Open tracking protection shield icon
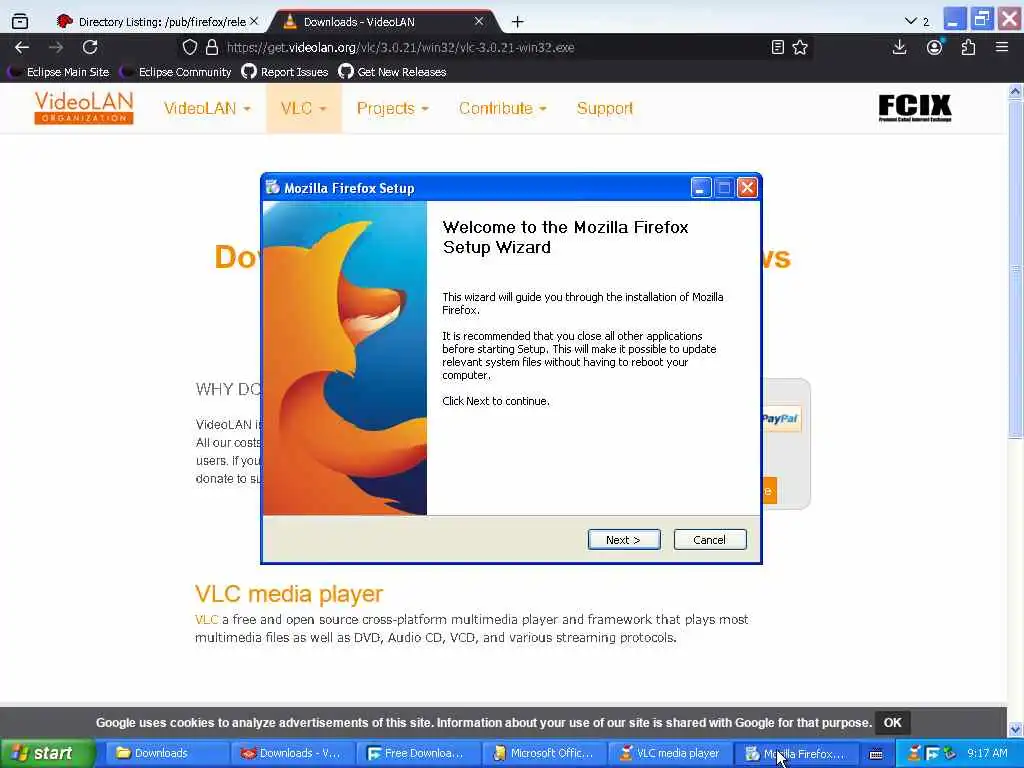Viewport: 1024px width, 768px height. 189,47
